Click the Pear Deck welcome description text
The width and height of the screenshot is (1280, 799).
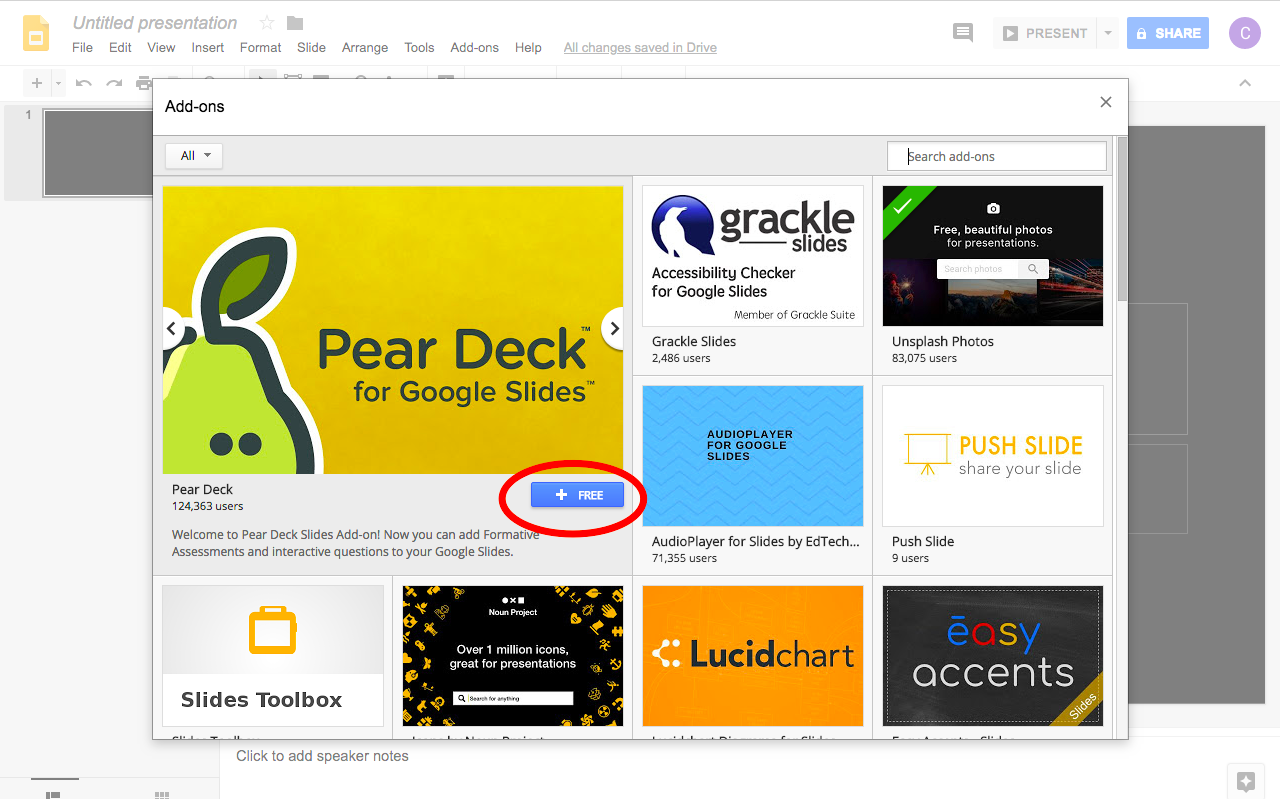355,543
